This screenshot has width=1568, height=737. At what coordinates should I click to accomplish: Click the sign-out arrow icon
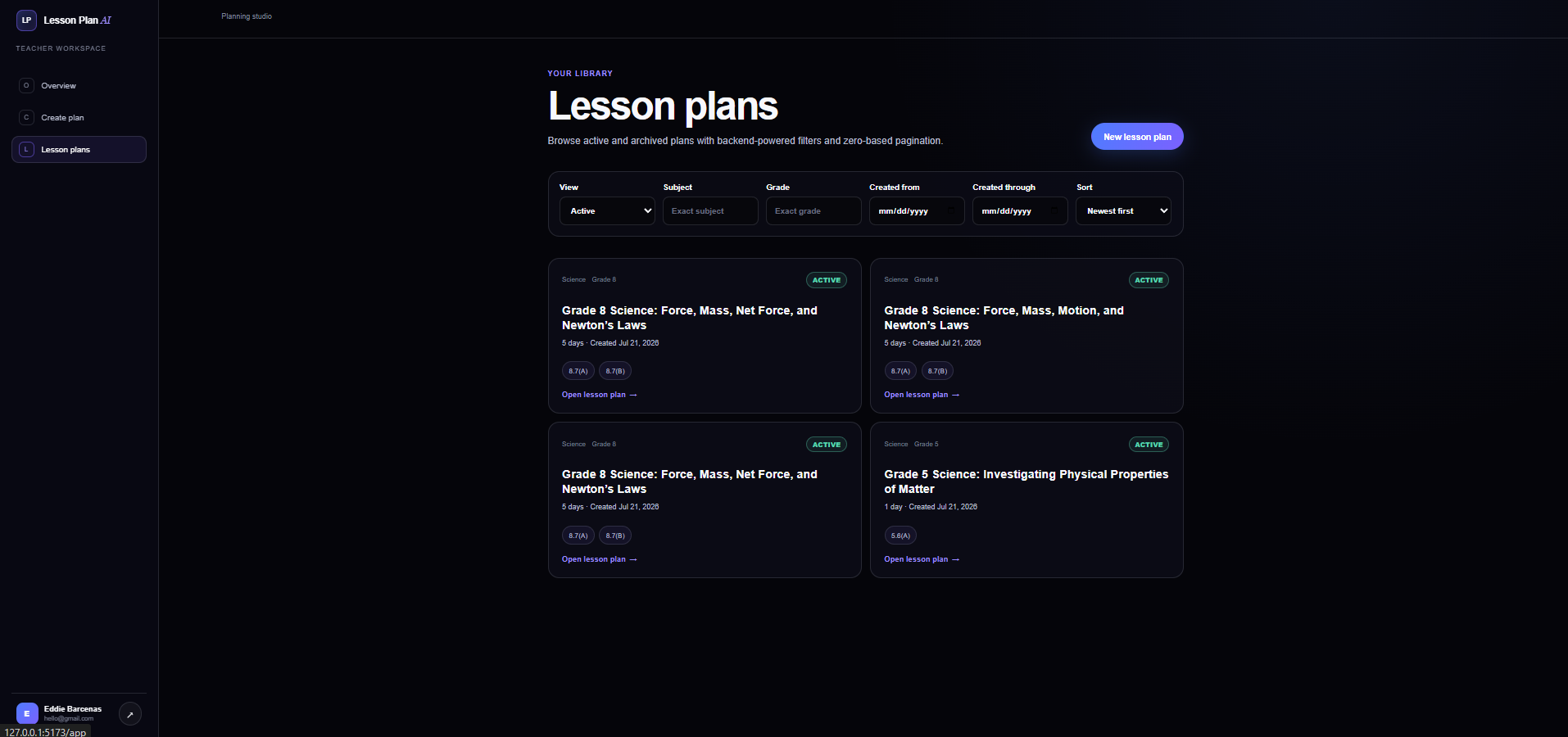130,714
